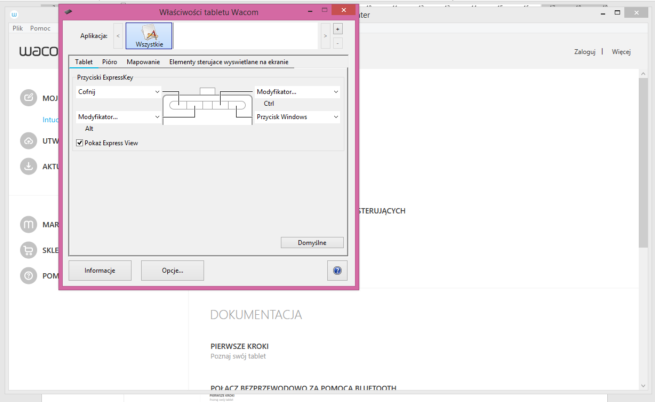The image size is (655, 402).
Task: Open the Pierwsze kroki documentation link
Action: pyautogui.click(x=240, y=345)
